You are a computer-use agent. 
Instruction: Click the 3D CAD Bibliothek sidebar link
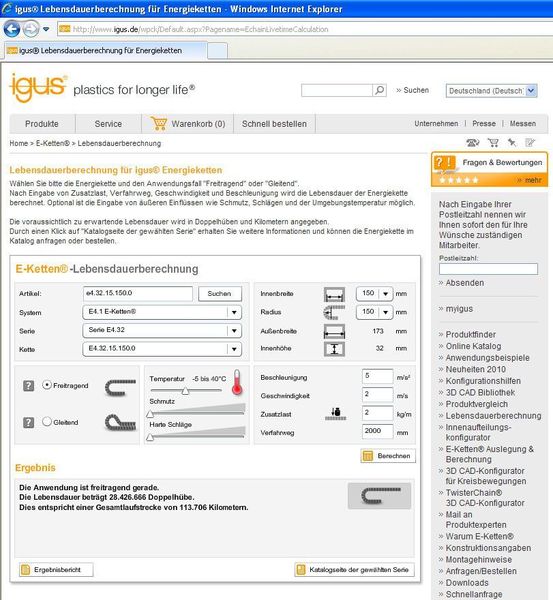[x=480, y=393]
